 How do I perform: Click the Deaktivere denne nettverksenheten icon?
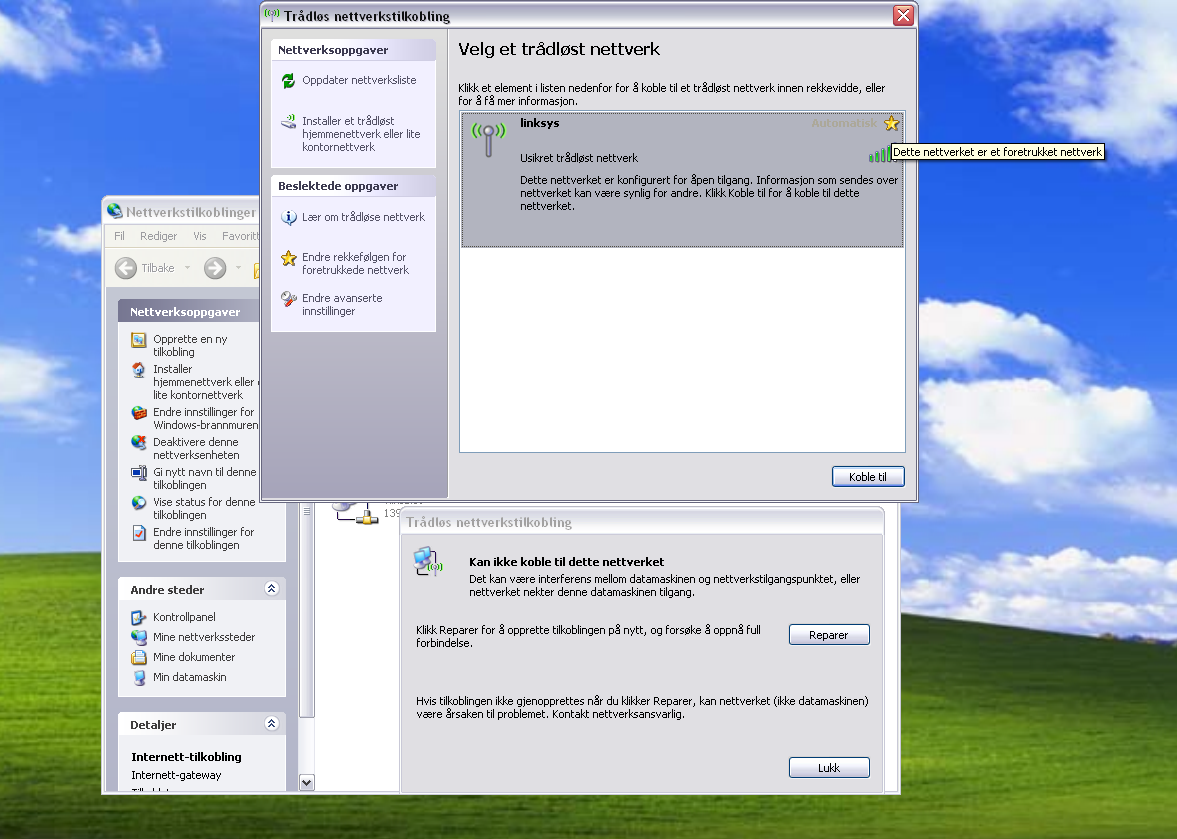(x=139, y=443)
